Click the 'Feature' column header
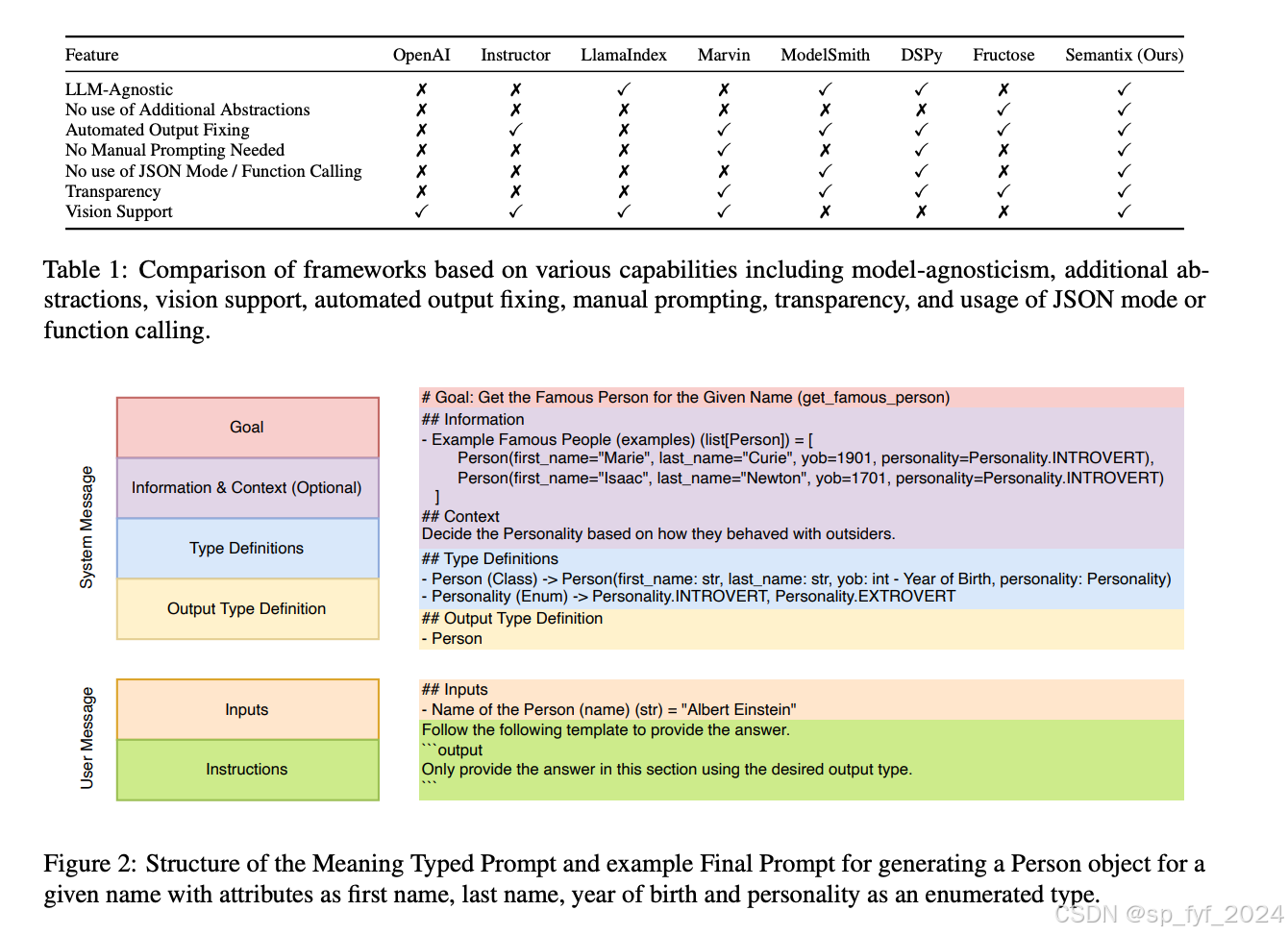Viewport: 1288px width, 935px height. point(91,55)
